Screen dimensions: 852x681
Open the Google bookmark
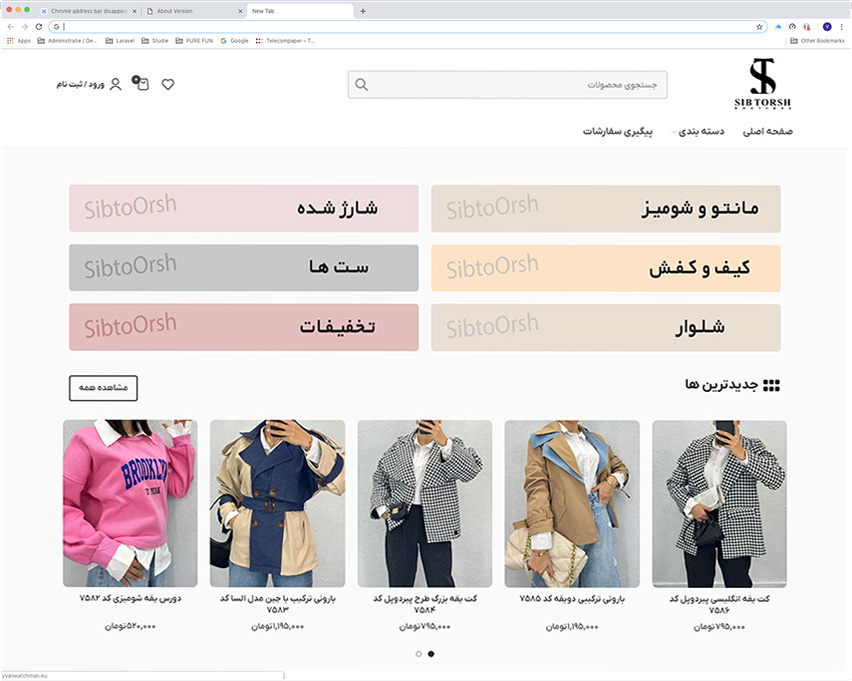point(235,41)
